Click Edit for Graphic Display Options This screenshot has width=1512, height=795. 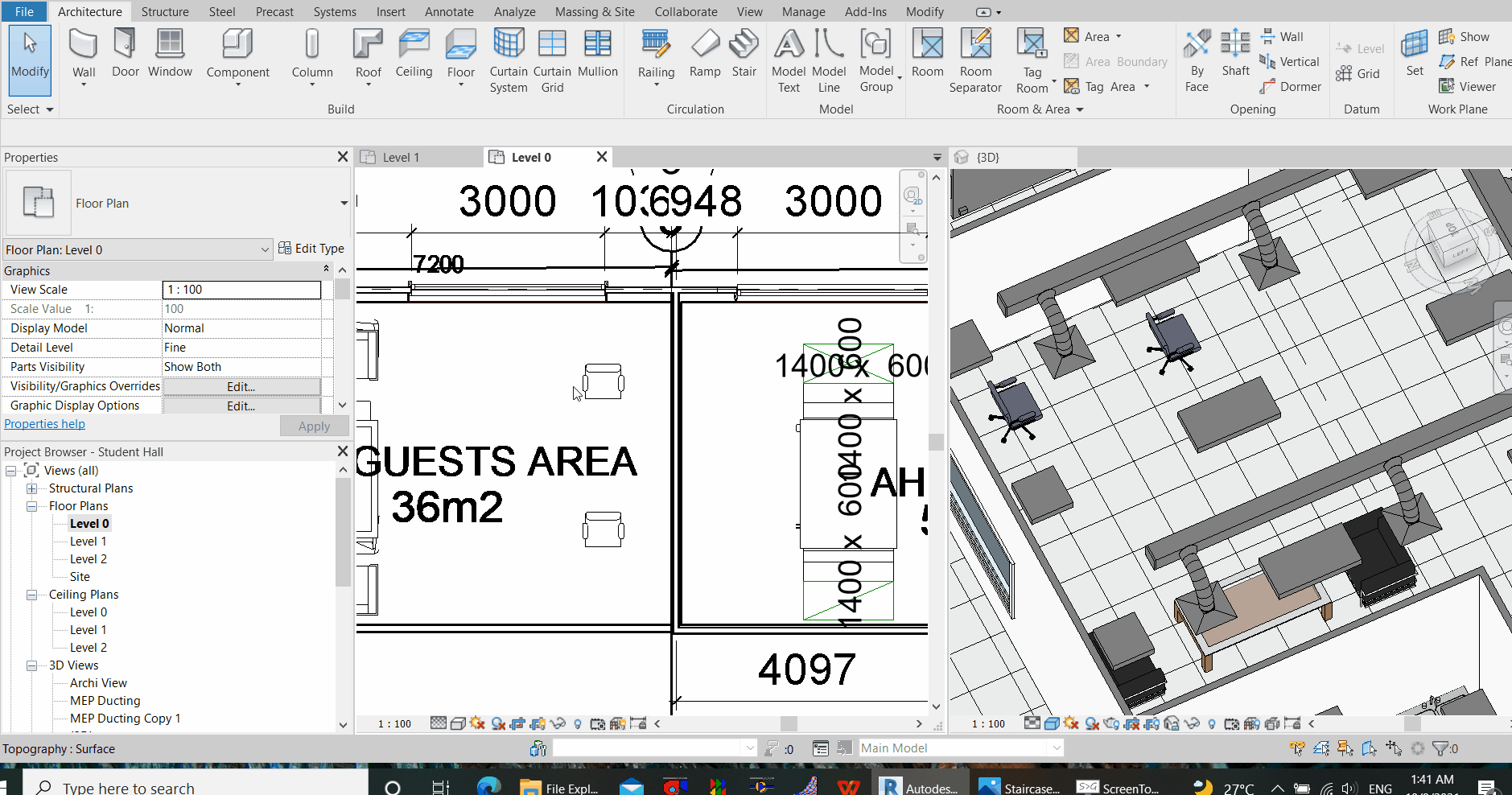click(241, 406)
